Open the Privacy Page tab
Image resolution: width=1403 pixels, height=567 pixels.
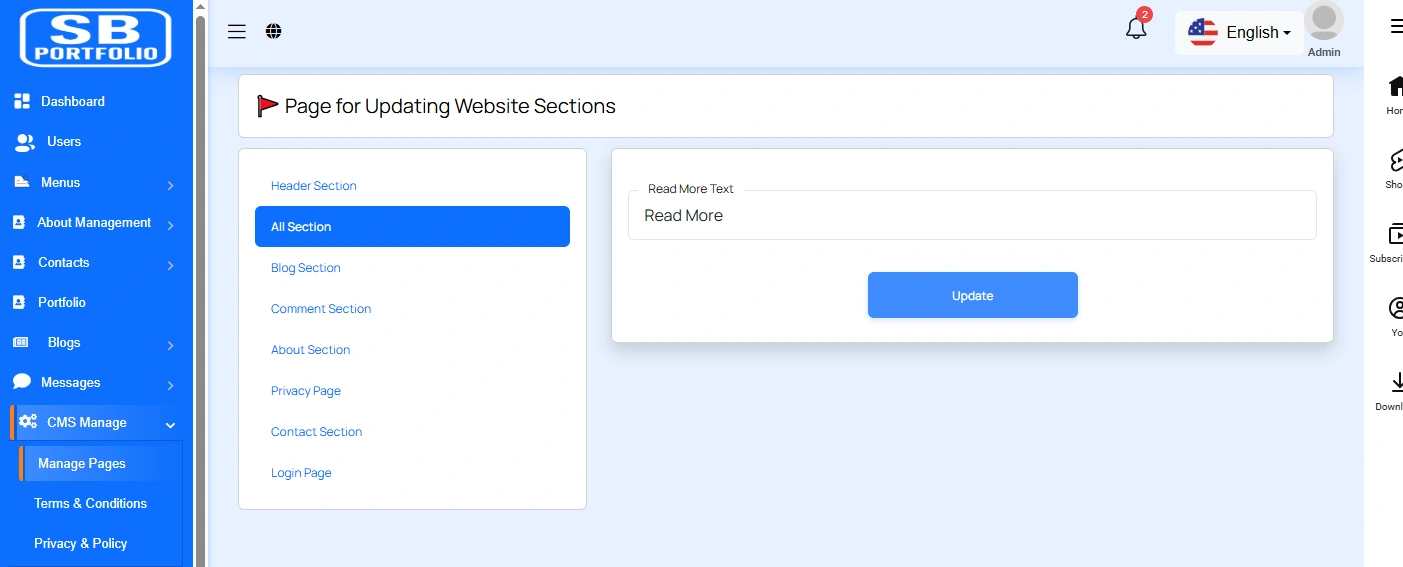point(306,391)
